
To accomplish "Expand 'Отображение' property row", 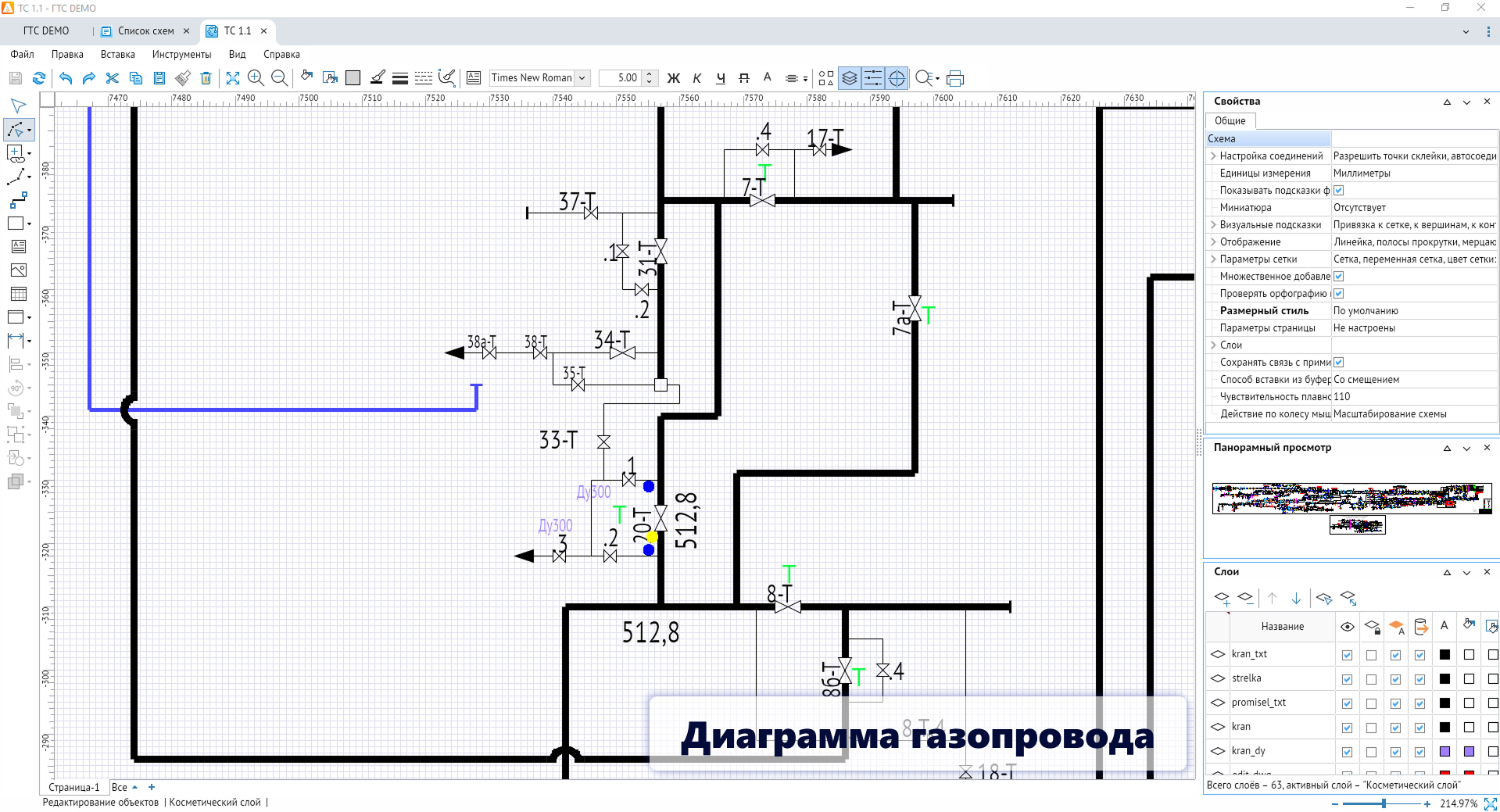I will [1213, 242].
